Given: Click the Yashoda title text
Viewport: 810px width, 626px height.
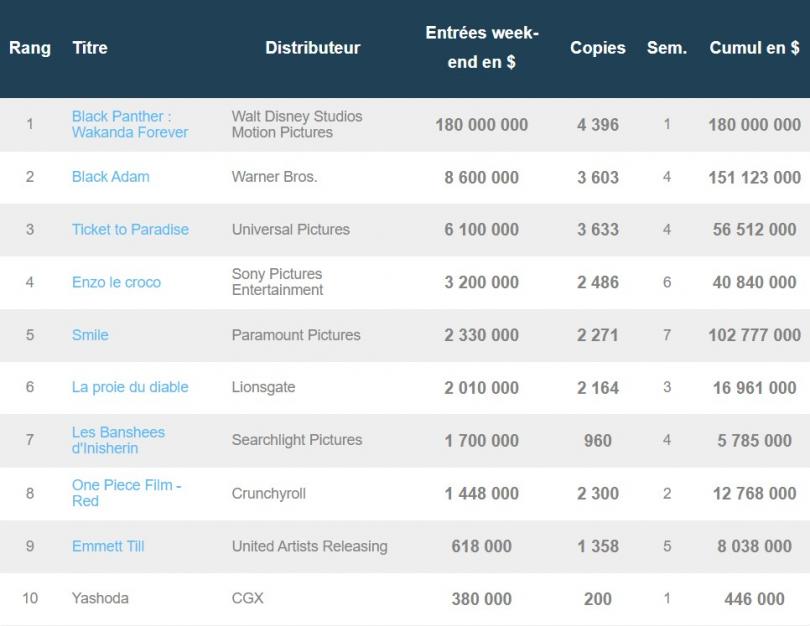Looking at the screenshot, I should coord(100,598).
